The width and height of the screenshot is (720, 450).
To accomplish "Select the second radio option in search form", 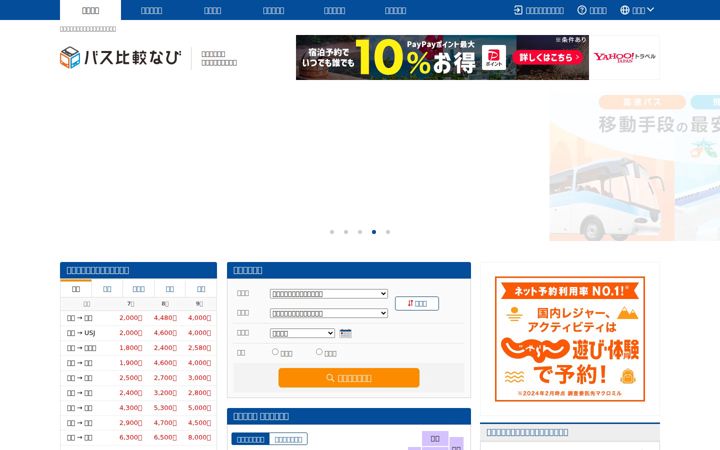I will pyautogui.click(x=319, y=352).
